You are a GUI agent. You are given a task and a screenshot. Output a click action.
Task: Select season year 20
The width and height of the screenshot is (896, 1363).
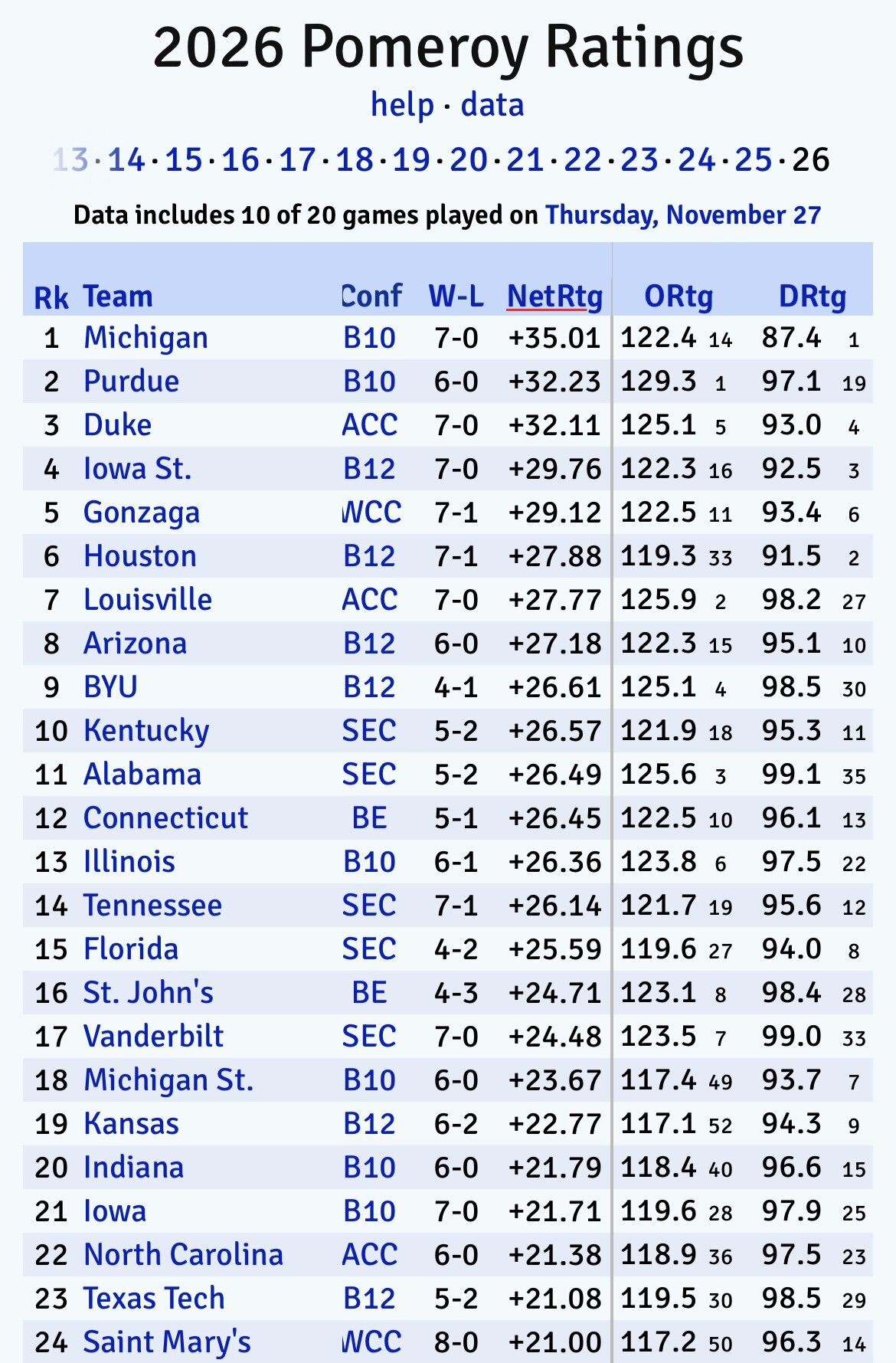(x=468, y=160)
